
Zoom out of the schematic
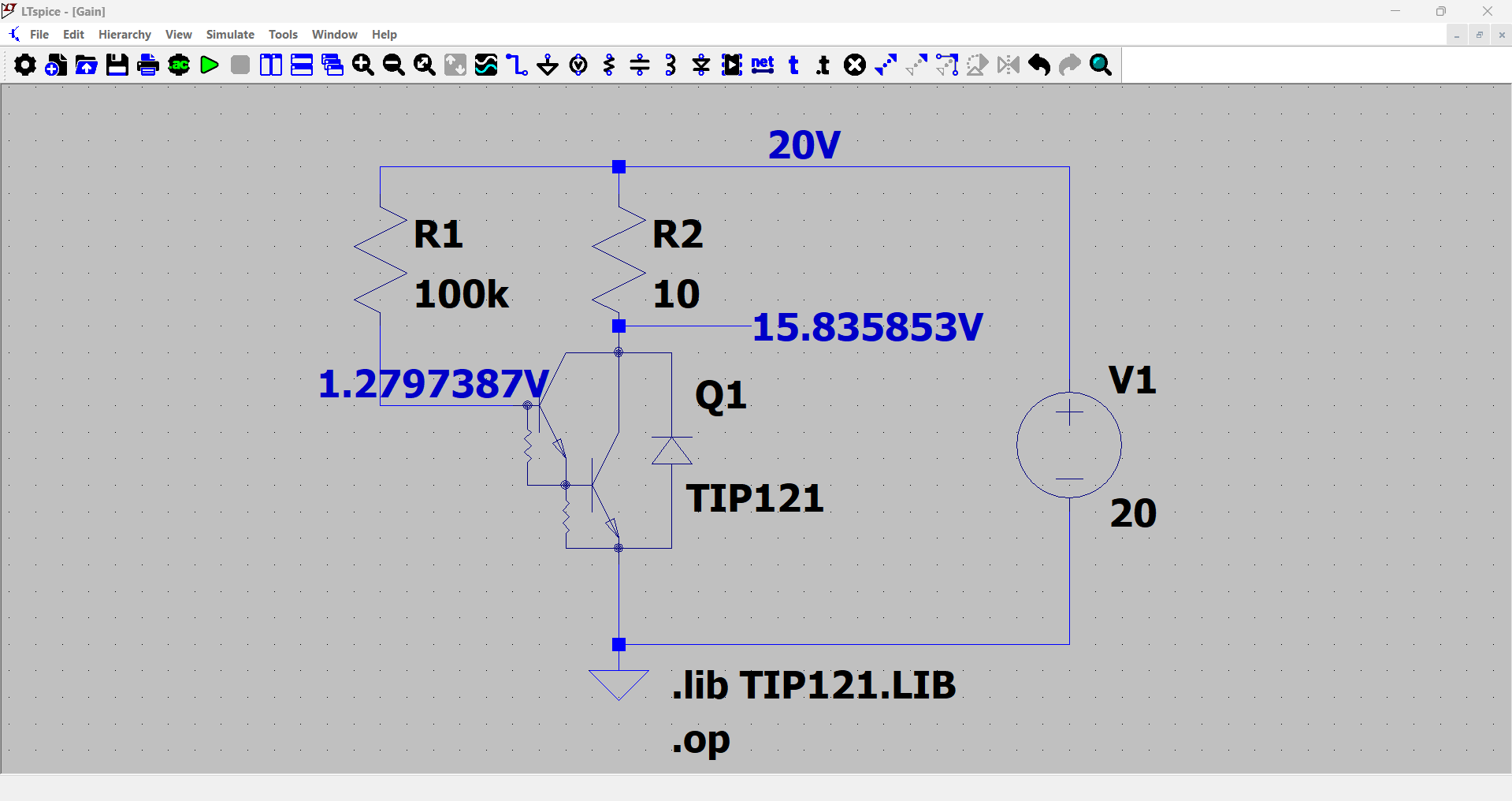[x=394, y=65]
